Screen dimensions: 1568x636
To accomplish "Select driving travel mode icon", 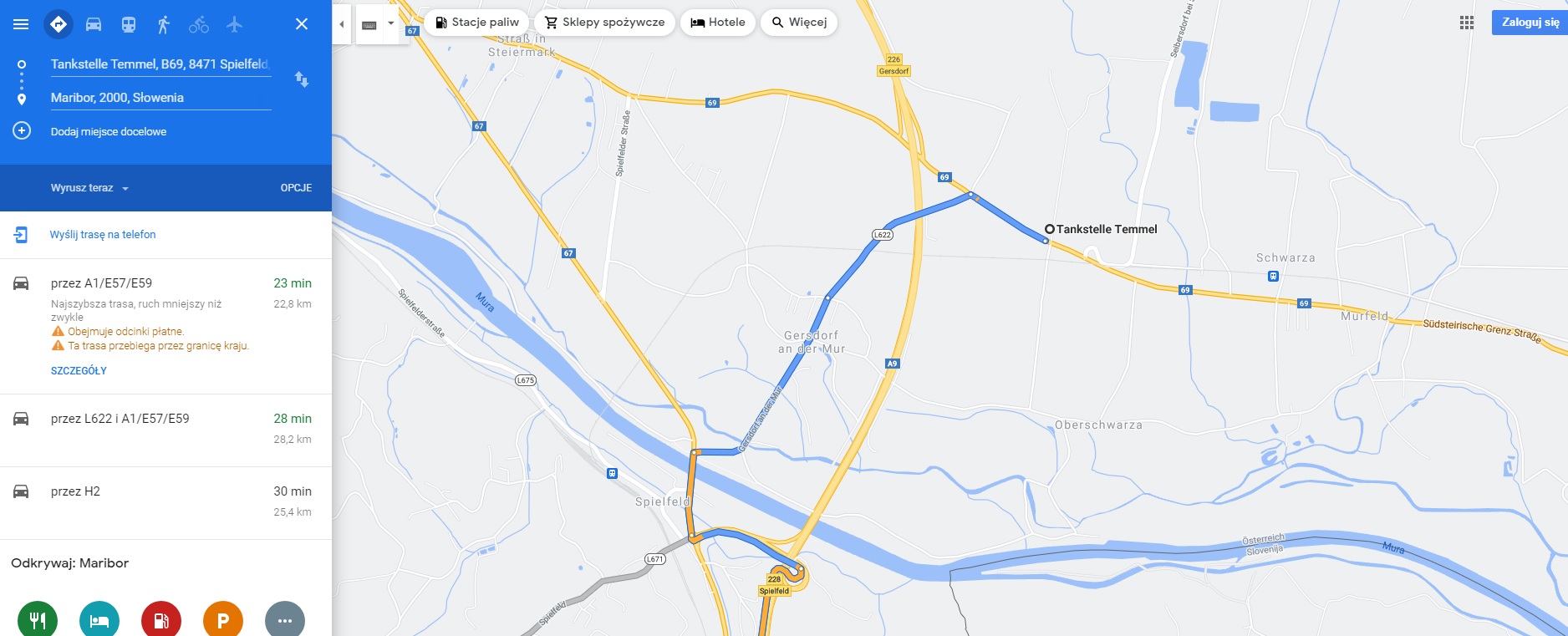I will (x=94, y=24).
